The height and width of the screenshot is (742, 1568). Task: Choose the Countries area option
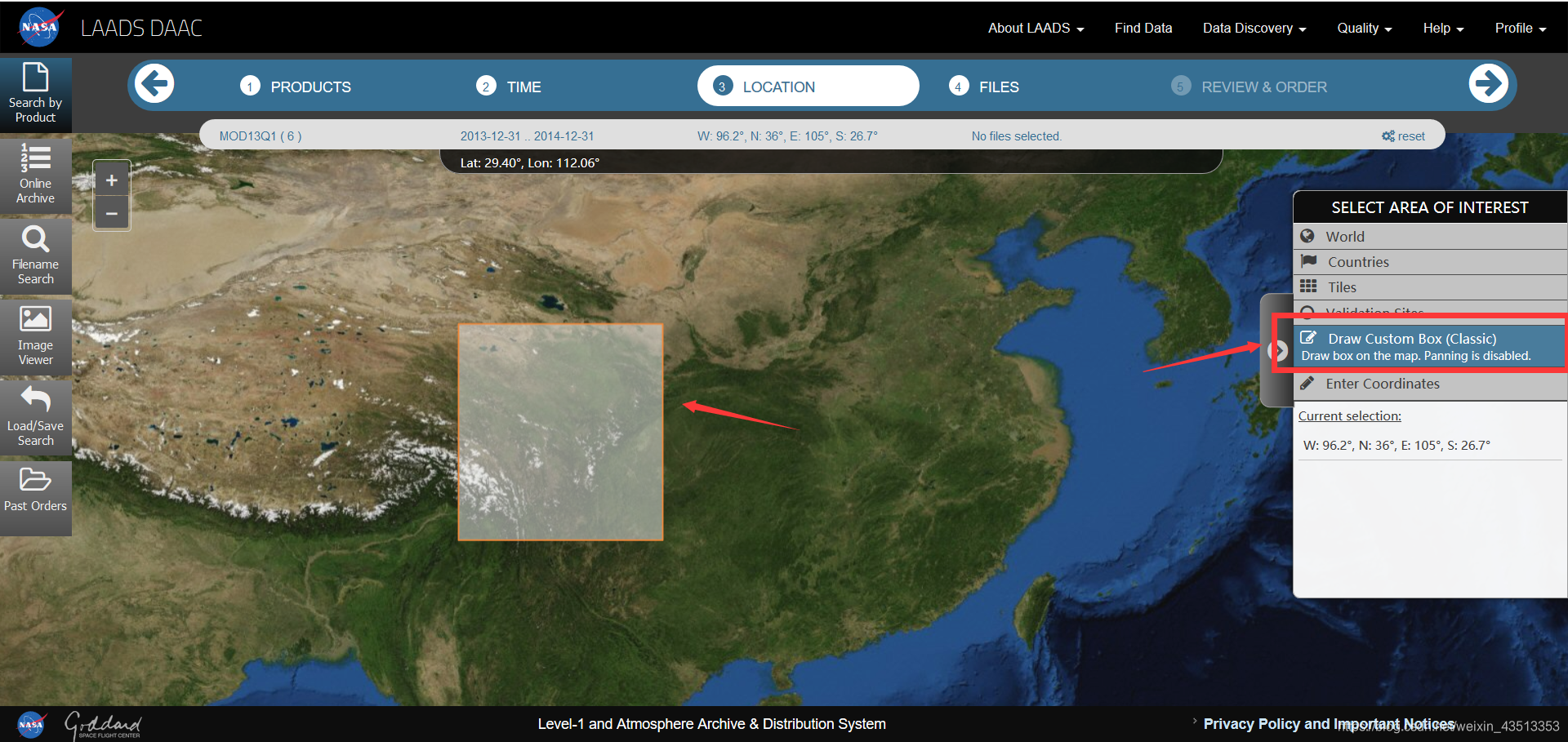click(1429, 262)
